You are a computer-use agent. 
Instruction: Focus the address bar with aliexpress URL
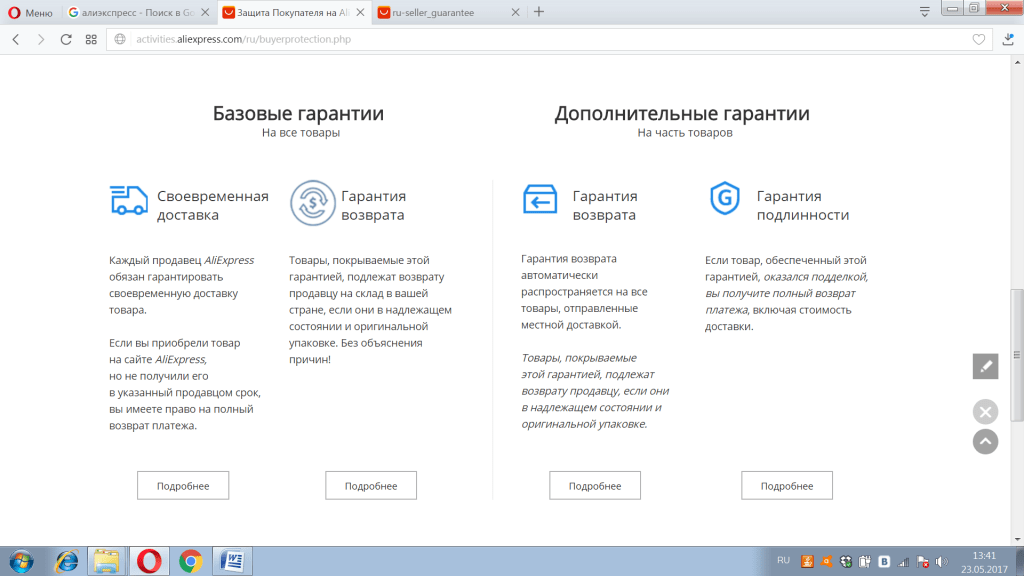coord(549,39)
